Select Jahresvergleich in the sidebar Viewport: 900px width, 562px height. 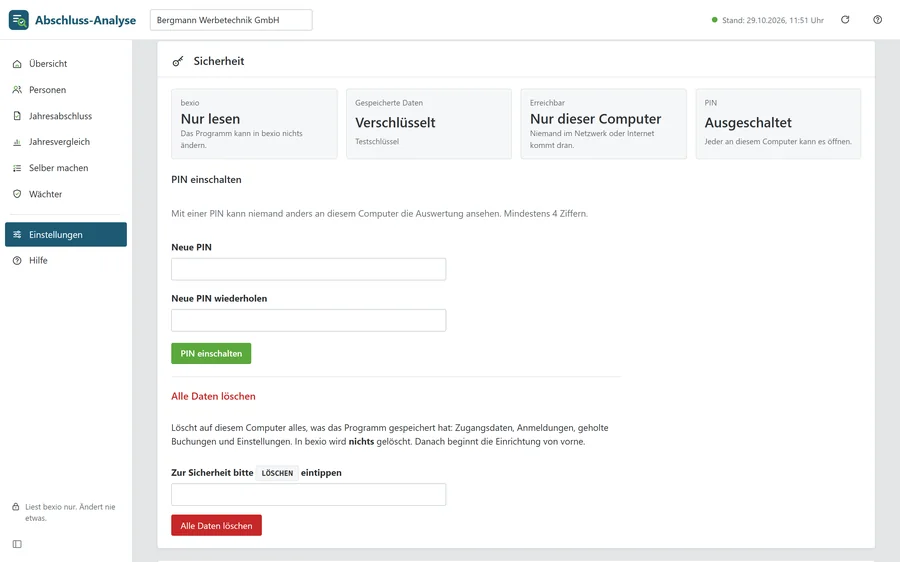[66, 142]
